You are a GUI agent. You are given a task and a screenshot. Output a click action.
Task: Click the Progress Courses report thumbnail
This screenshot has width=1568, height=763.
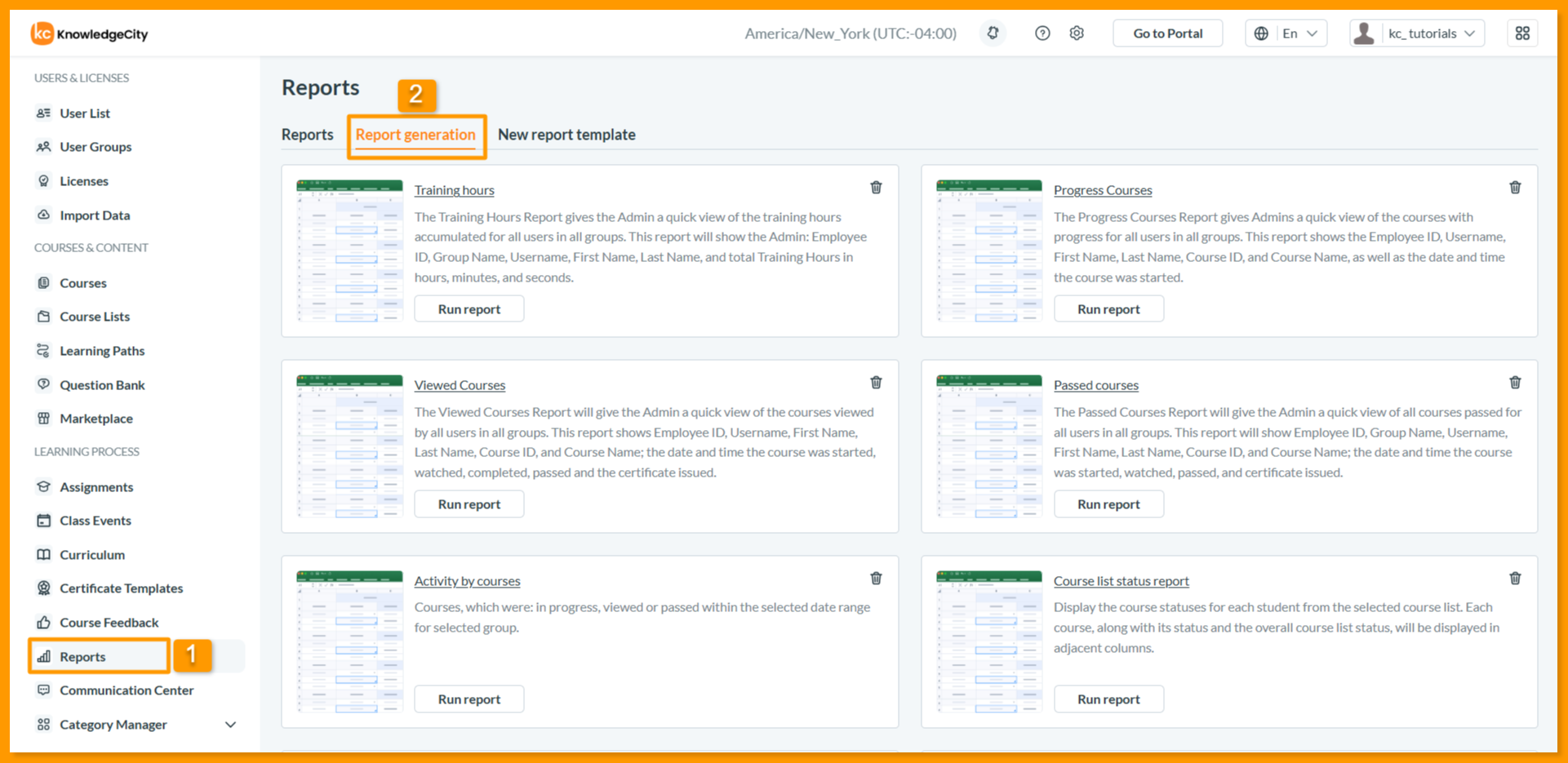989,251
